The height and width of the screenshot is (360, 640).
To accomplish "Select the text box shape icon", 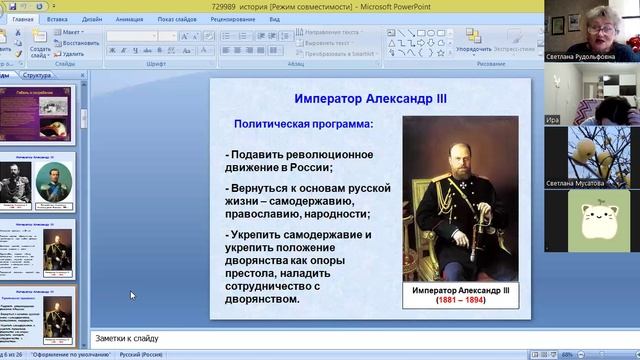I will (391, 33).
